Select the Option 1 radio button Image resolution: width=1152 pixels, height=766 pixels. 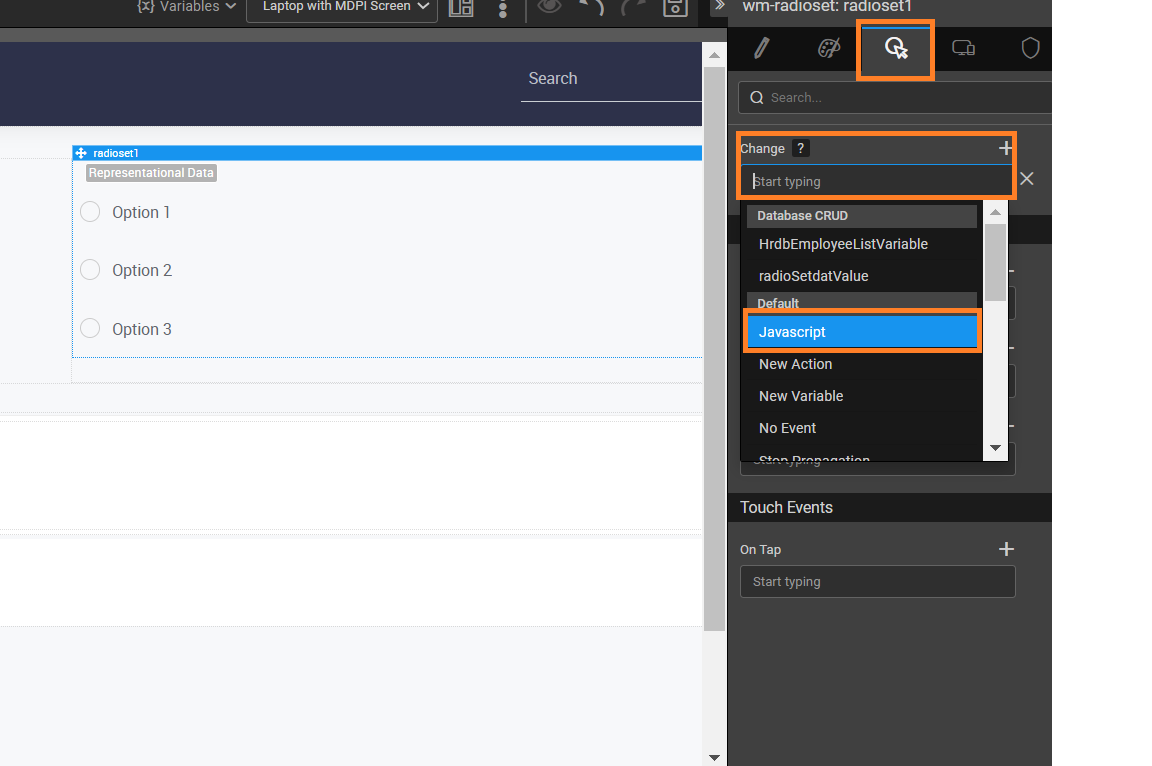click(x=90, y=212)
